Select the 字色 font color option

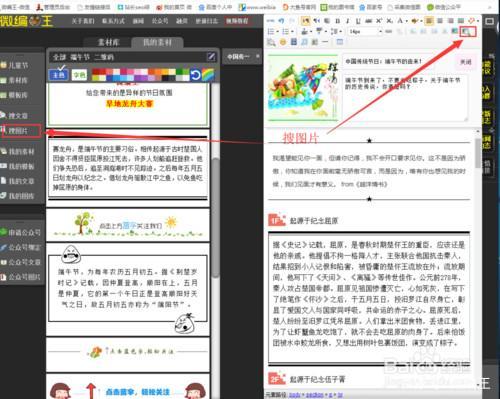(x=79, y=75)
